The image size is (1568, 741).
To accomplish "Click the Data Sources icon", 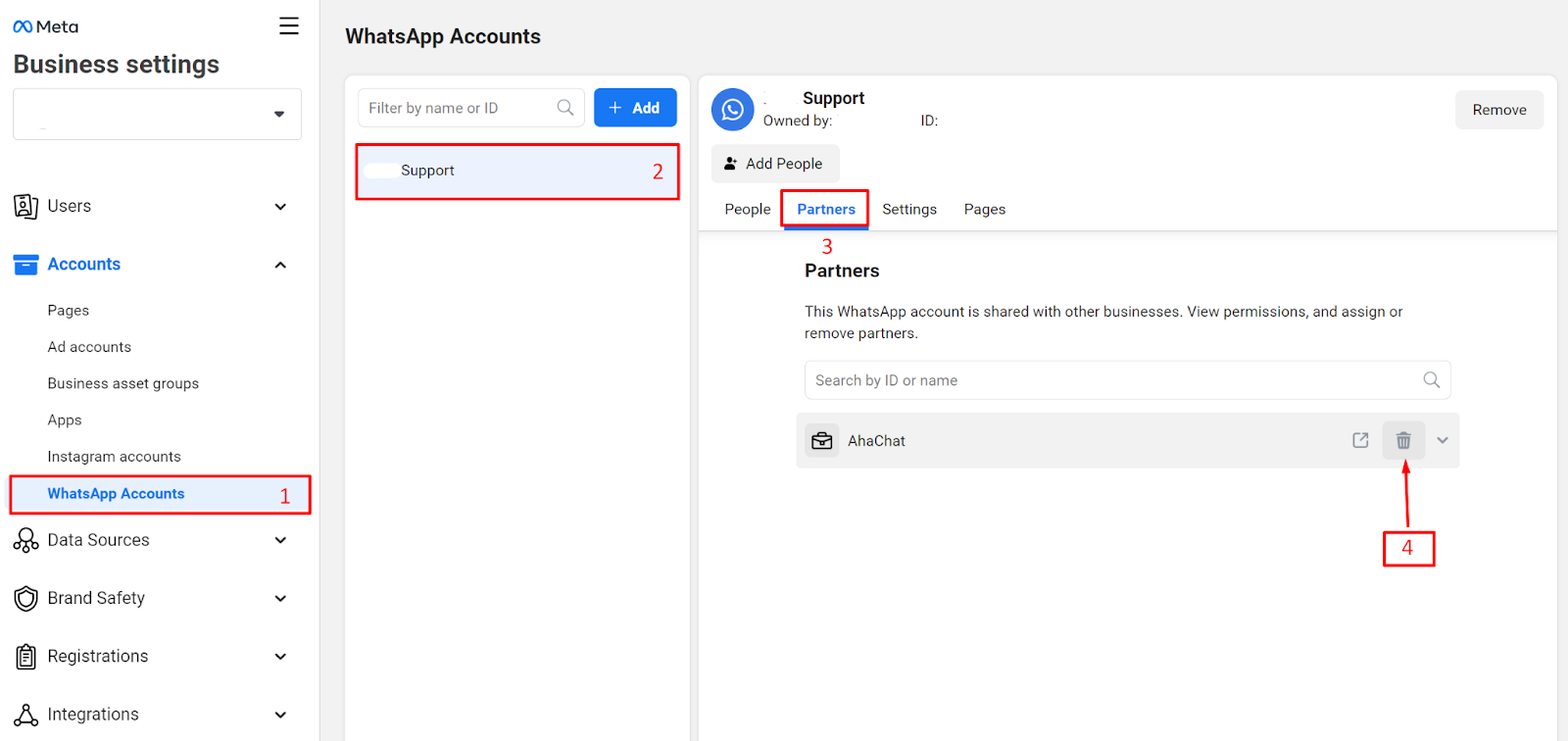I will pos(25,541).
